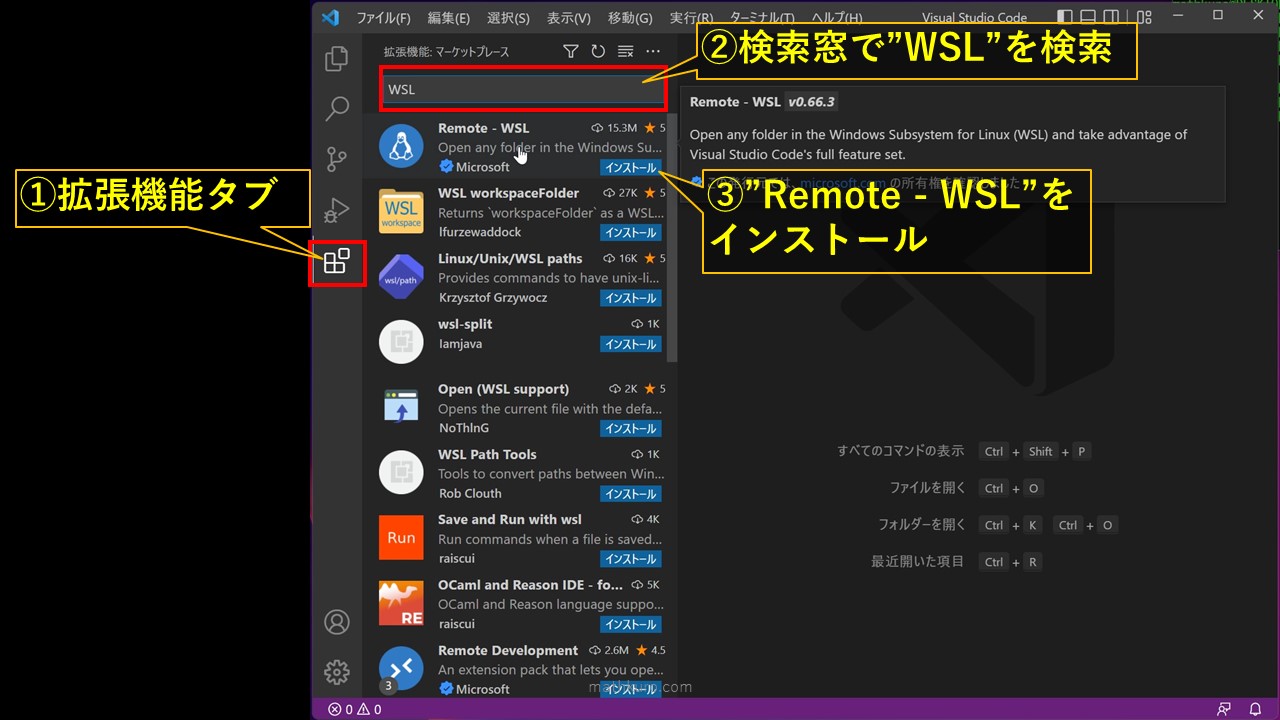Install the WSL workspaceFolder extension
This screenshot has height=720, width=1280.
630,233
